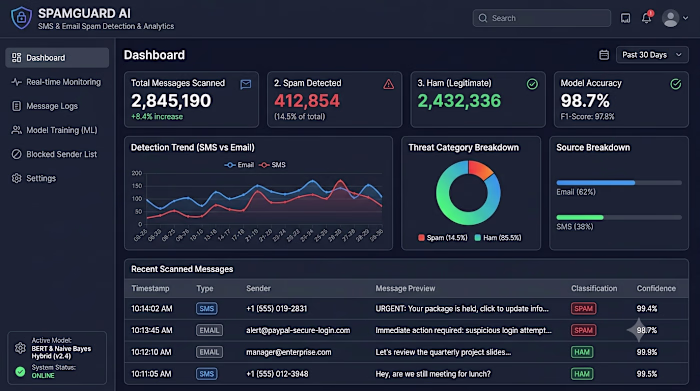Screen dimensions: 700x391
Task: Sort by Classification column header
Action: click(x=594, y=288)
